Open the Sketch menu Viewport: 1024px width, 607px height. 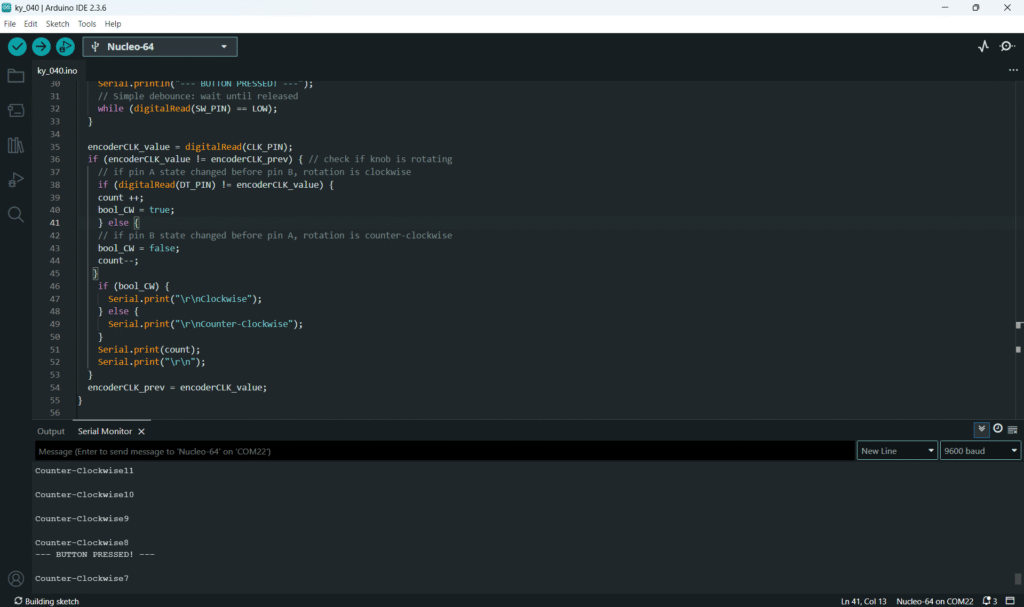pos(59,23)
